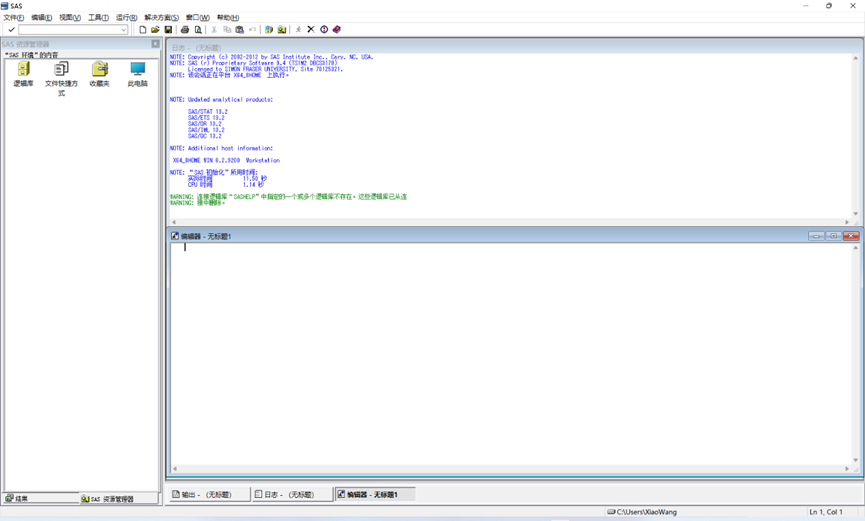This screenshot has height=521, width=865.
Task: Open the 视图(V) menu
Action: pos(70,18)
